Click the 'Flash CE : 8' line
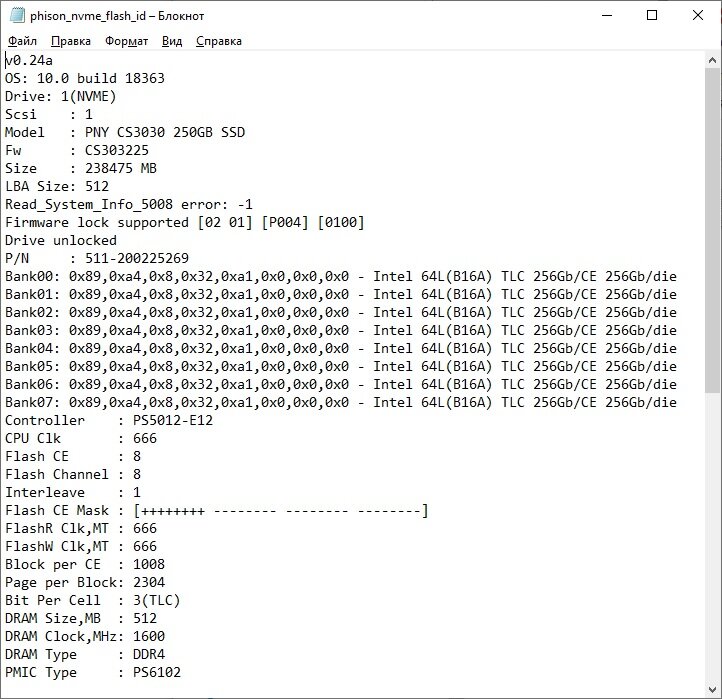This screenshot has width=722, height=699. pos(73,456)
